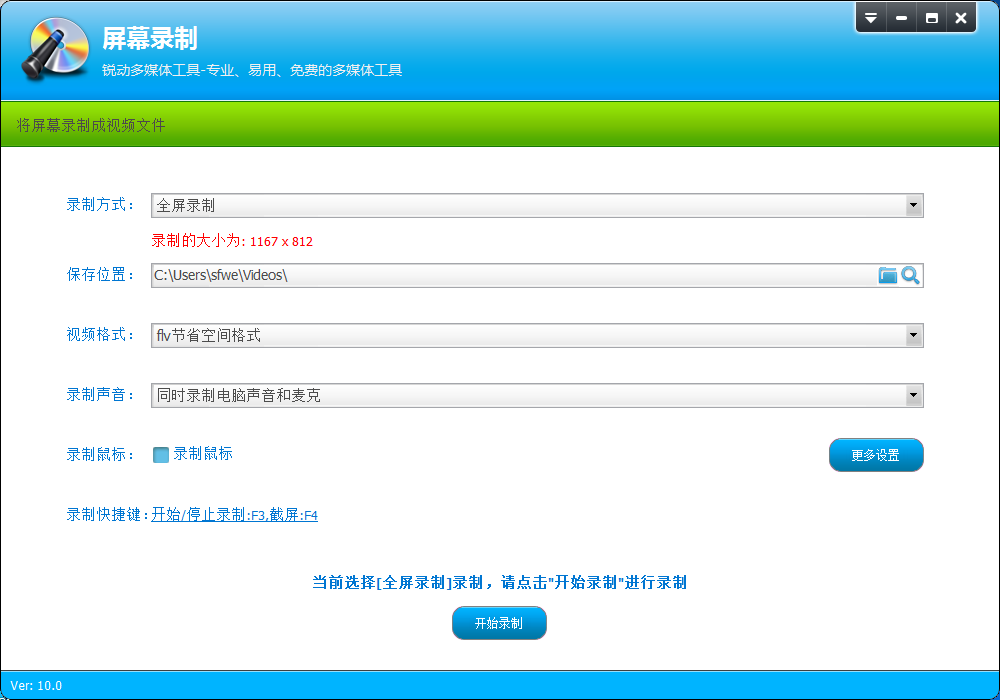Open the 录制声音 sound recording dropdown
Screen dimensions: 1000x700
coord(913,395)
